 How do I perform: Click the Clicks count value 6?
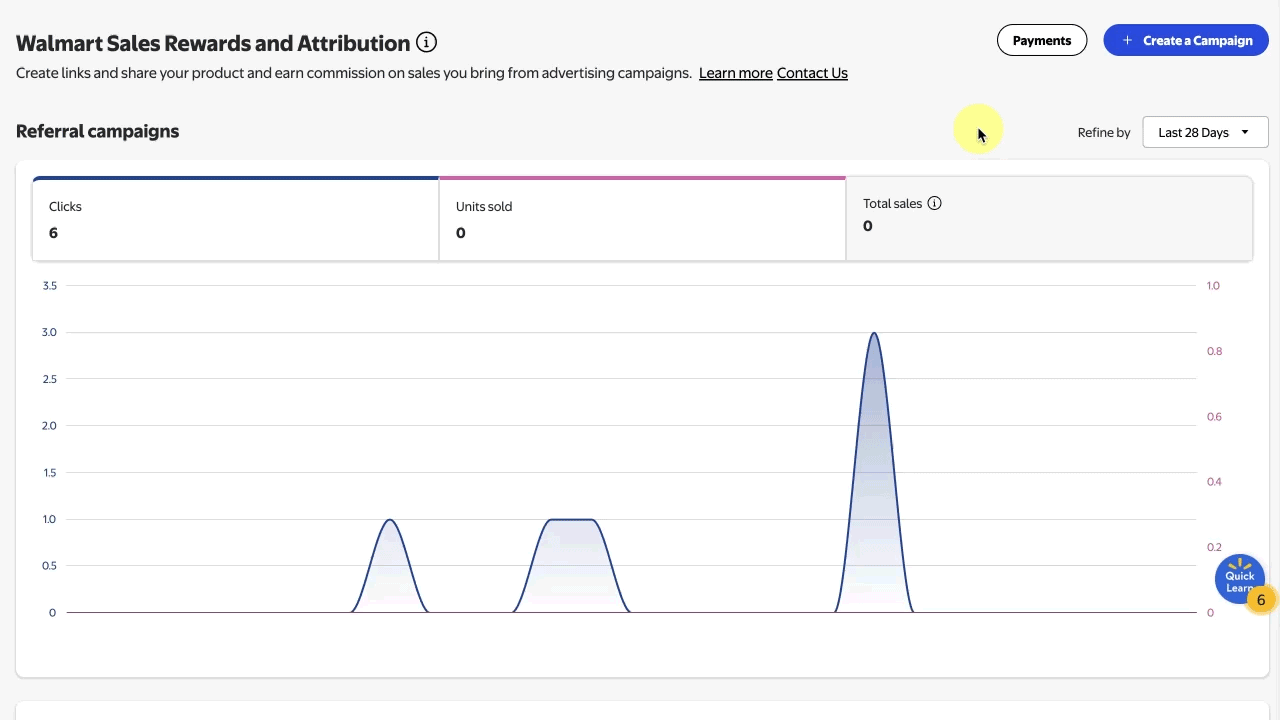pyautogui.click(x=53, y=233)
